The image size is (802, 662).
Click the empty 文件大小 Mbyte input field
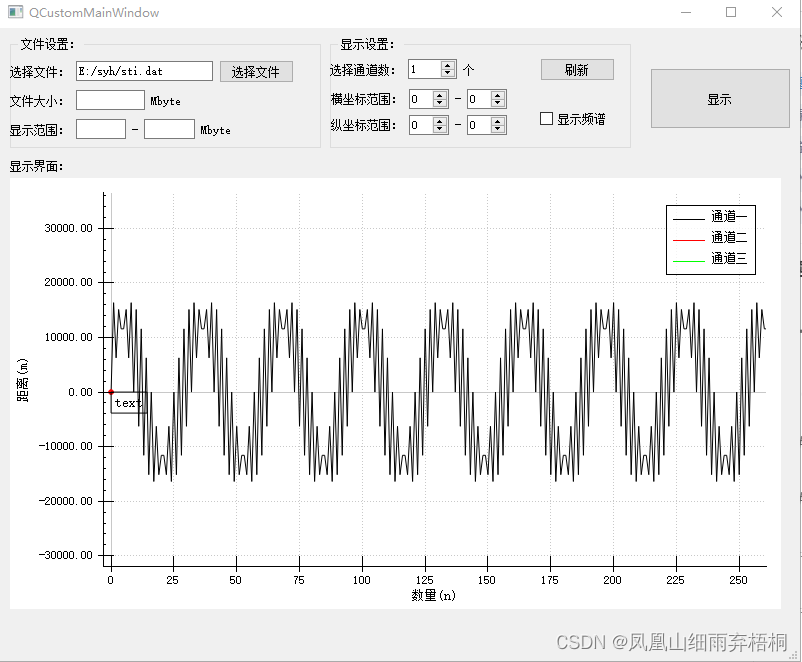(x=110, y=100)
